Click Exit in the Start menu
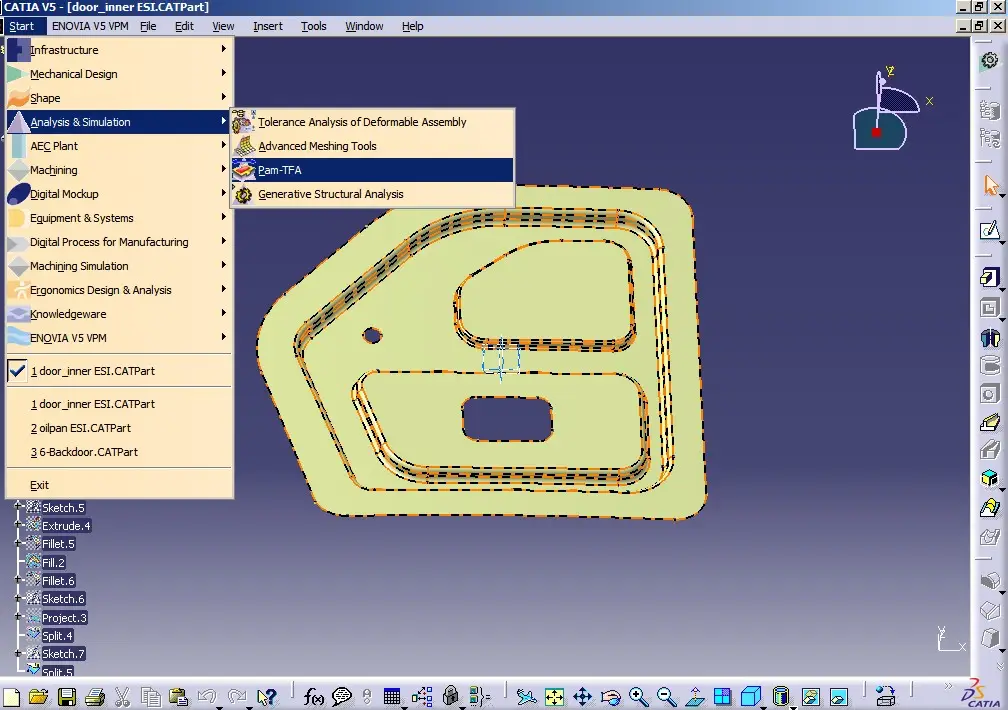Screen dimensions: 1008x710 point(119,486)
